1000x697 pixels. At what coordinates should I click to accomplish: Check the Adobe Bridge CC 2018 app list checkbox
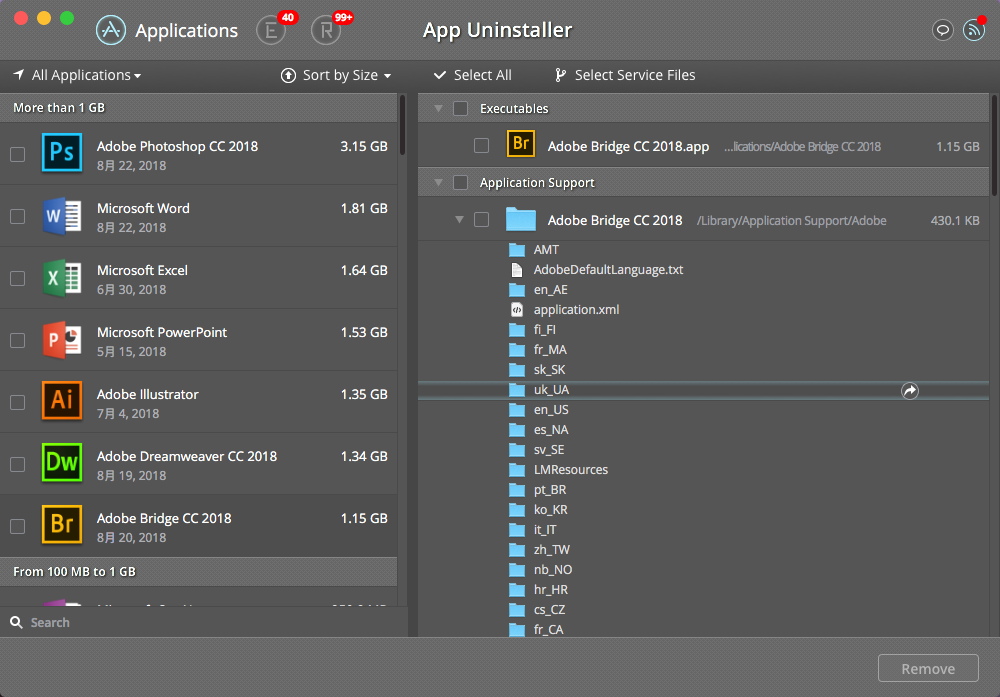(x=18, y=526)
